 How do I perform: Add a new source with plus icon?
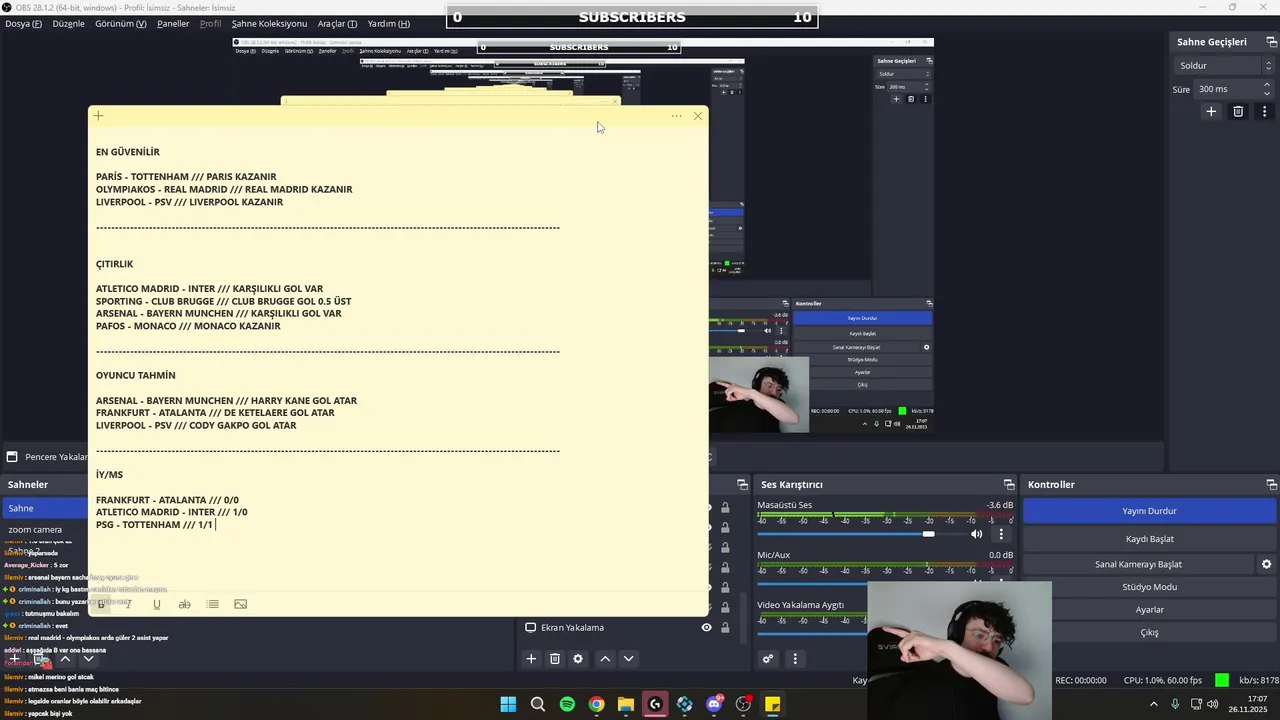tap(531, 659)
